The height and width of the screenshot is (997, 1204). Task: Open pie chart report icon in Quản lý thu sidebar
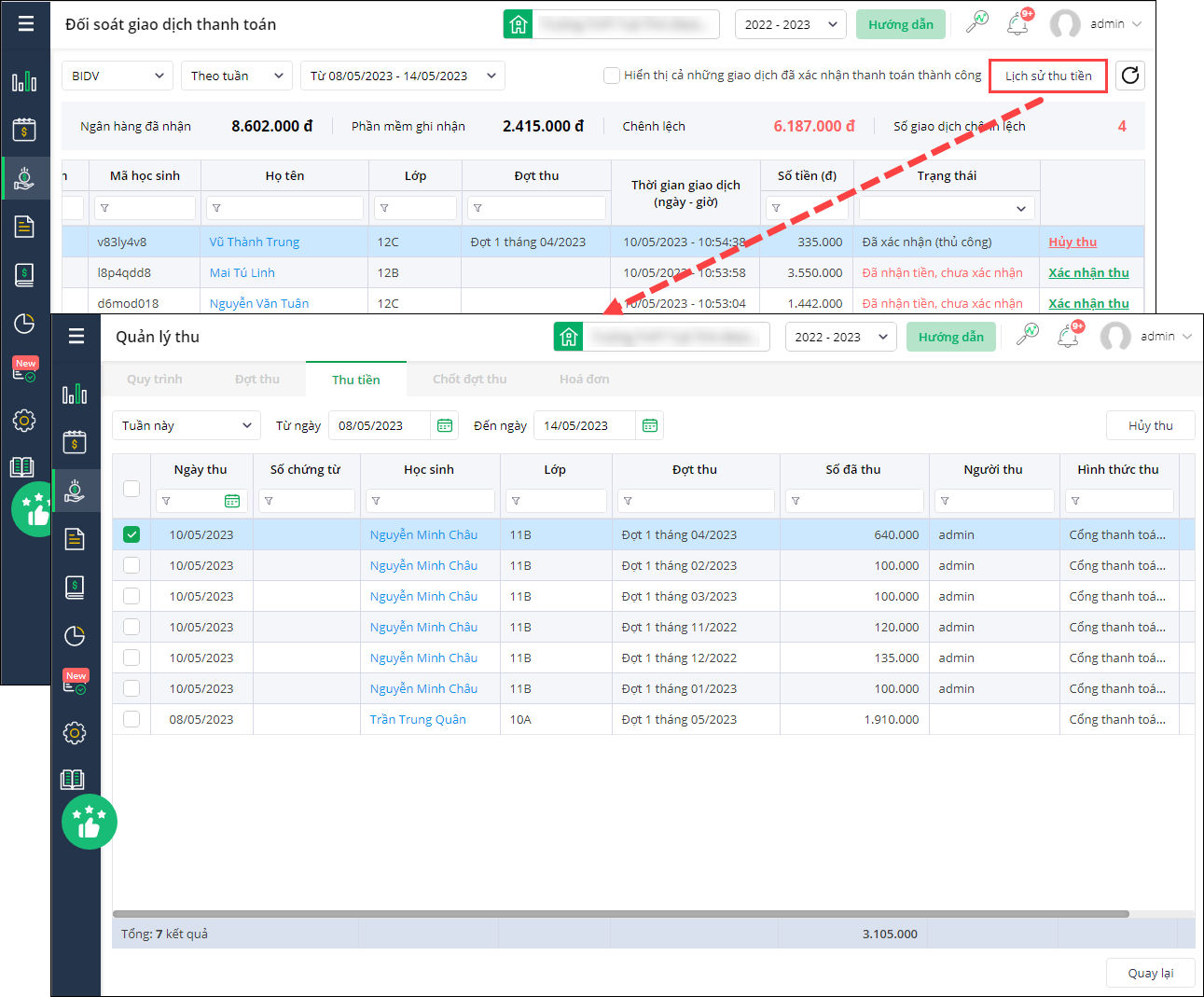[75, 636]
